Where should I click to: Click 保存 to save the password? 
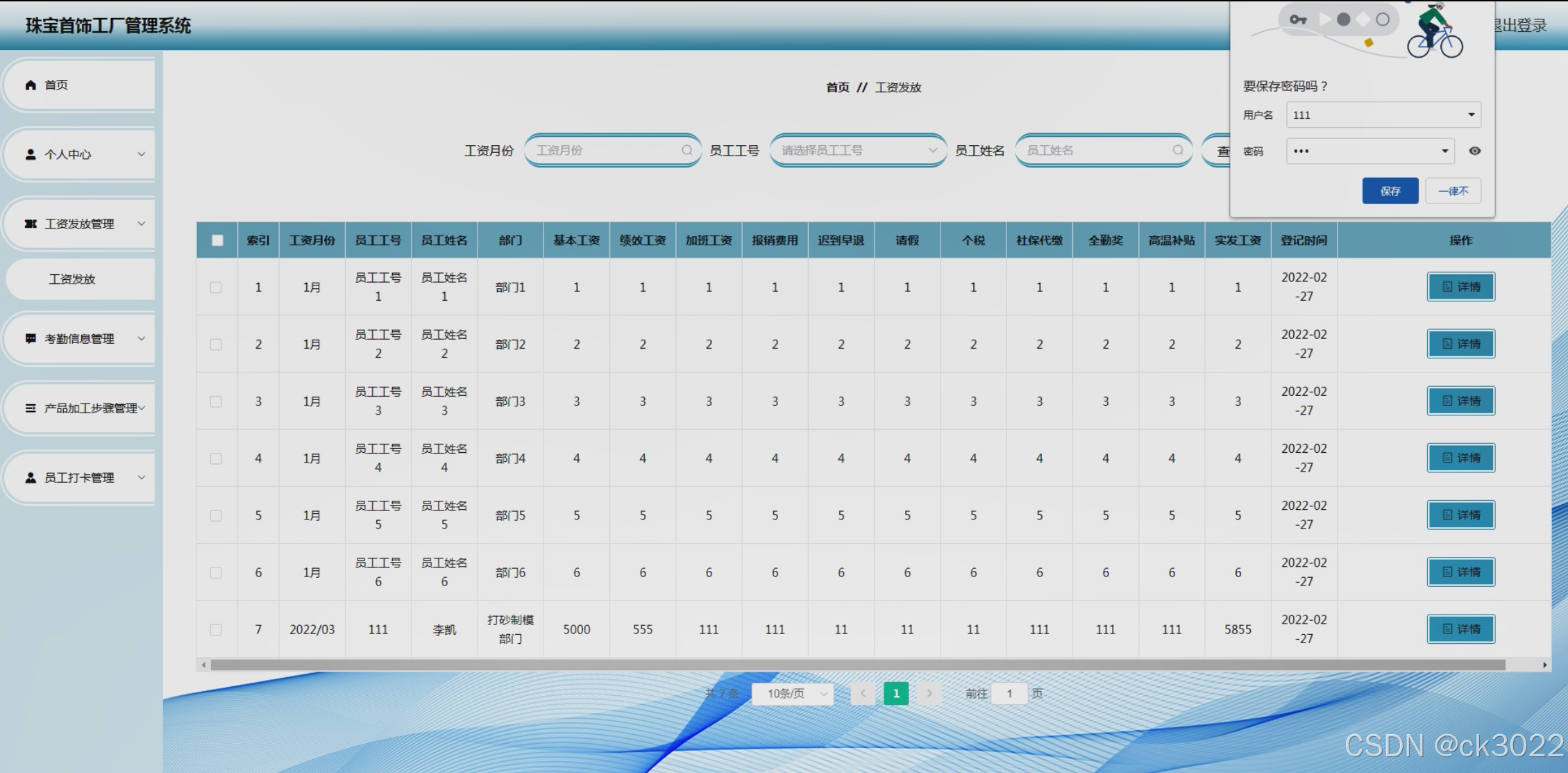click(x=1390, y=191)
